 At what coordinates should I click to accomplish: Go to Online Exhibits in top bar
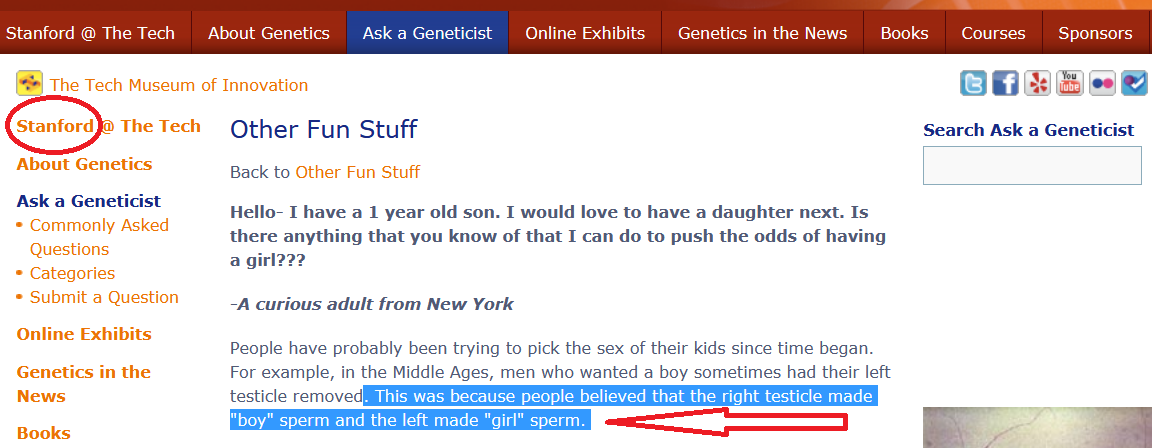[585, 33]
